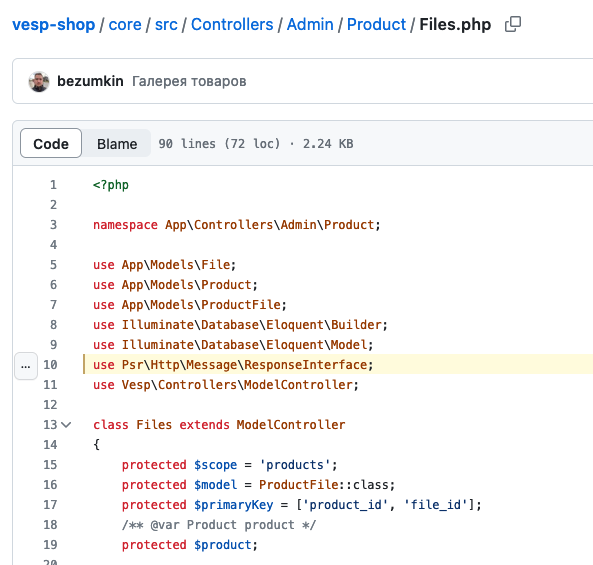593x565 pixels.
Task: Open bezumkin's user profile link
Action: pyautogui.click(x=90, y=81)
